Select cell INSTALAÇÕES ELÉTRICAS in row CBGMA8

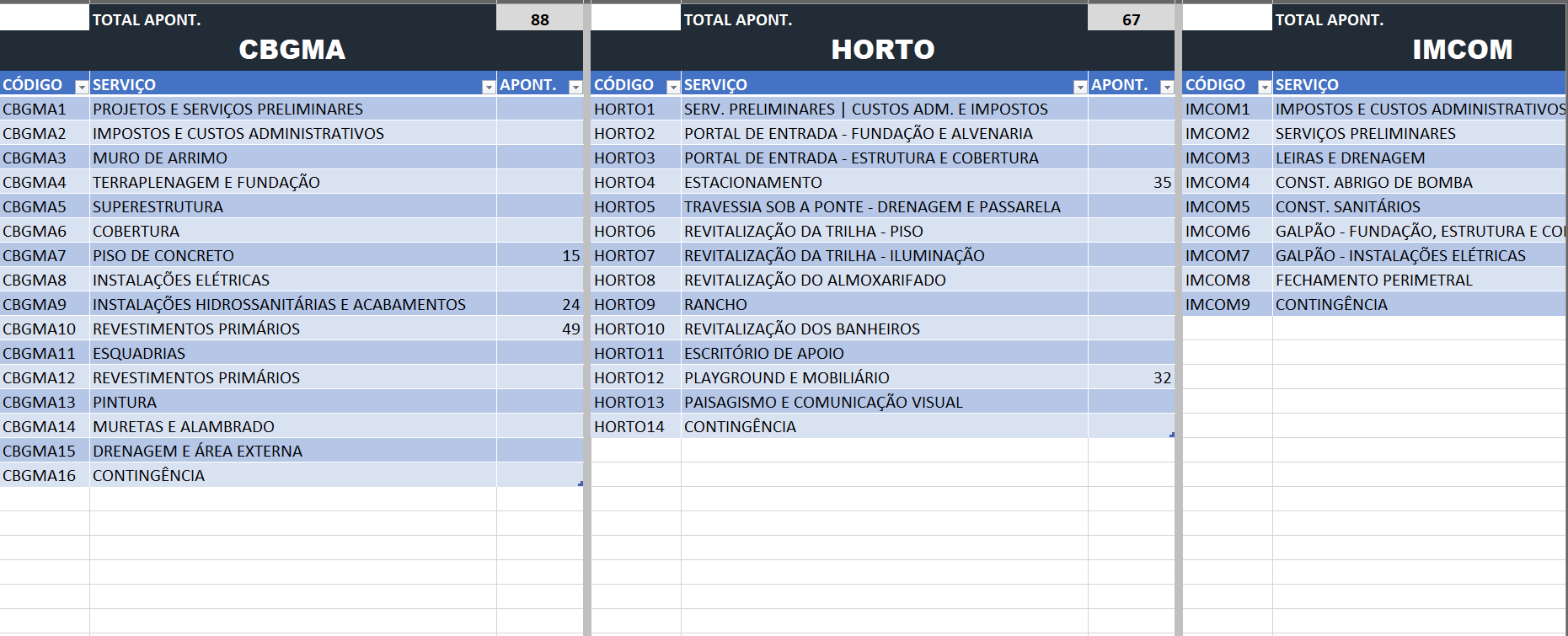tap(293, 280)
